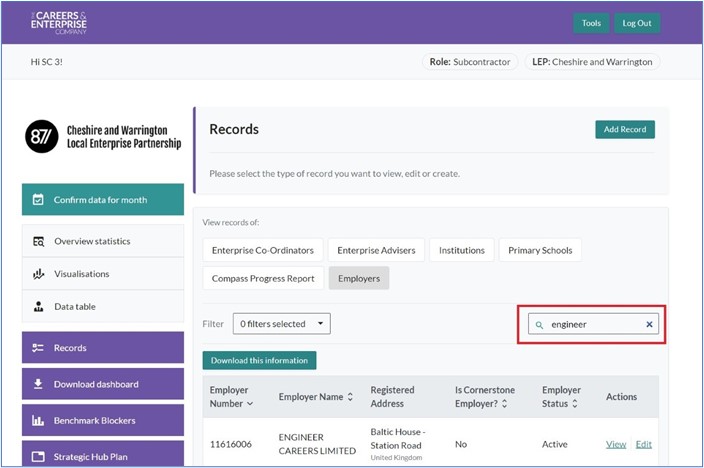
Task: Open View link for Engineer Careers Limited
Action: (616, 444)
